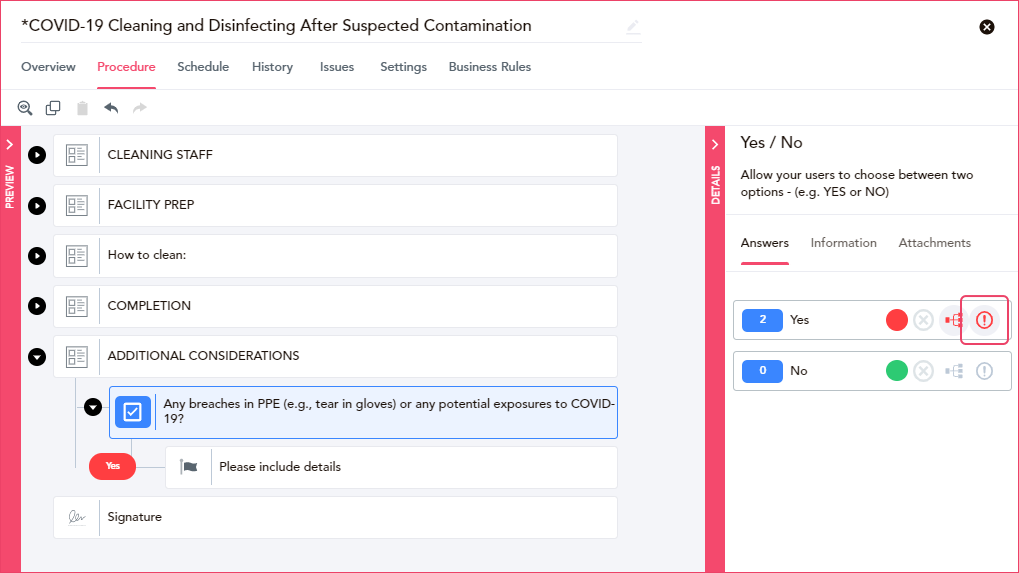This screenshot has height=573, width=1019.
Task: Click the flag-issue alert icon on Yes answer
Action: (985, 320)
